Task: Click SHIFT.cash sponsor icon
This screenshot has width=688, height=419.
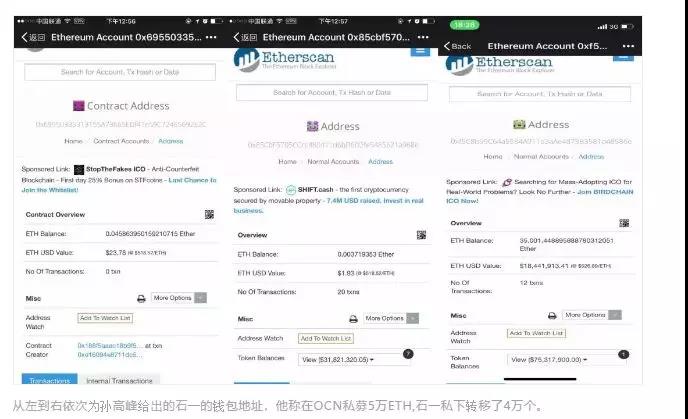Action: 291,190
